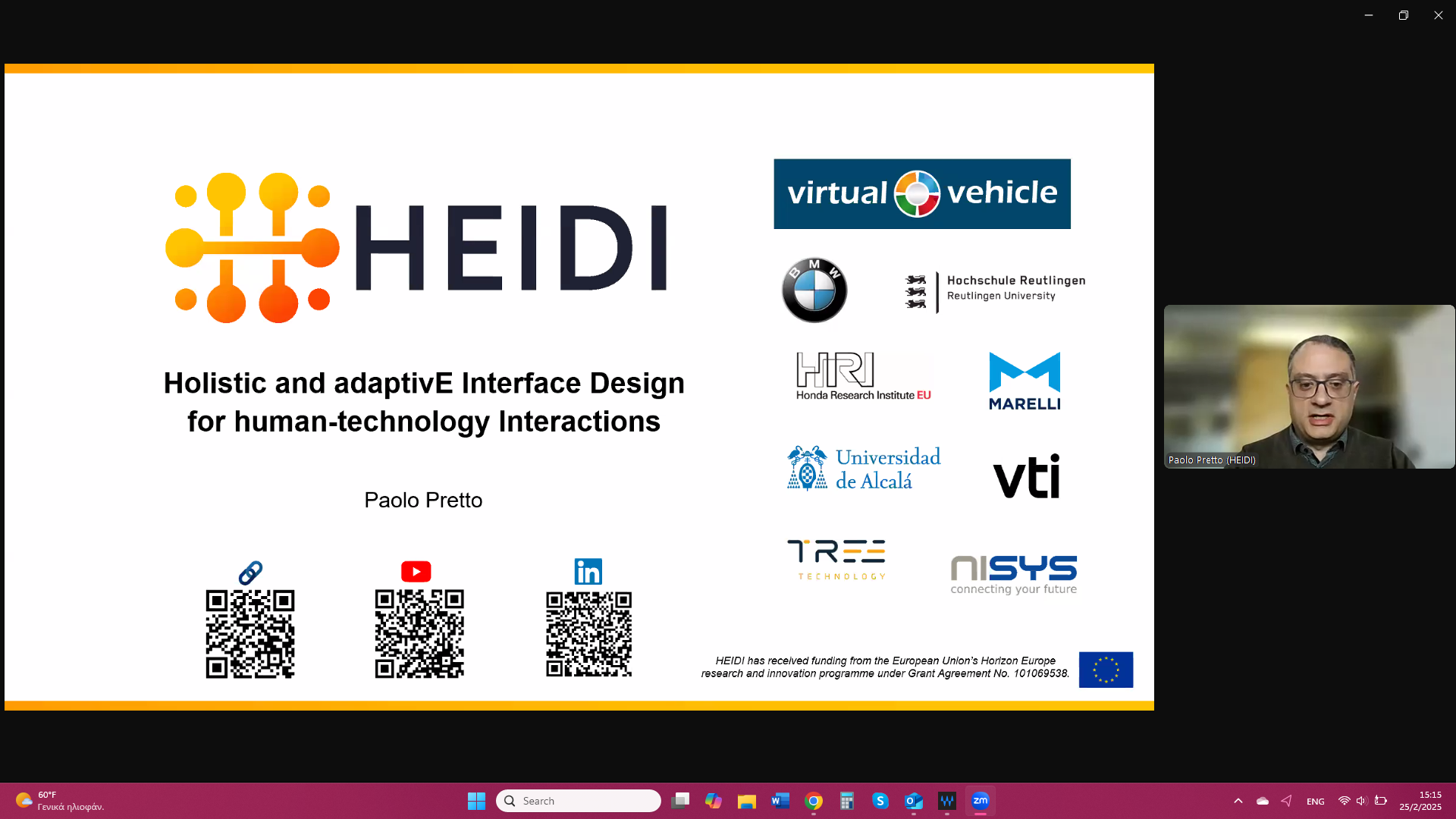The image size is (1456, 819).
Task: Expand the hidden system tray icons
Action: pos(1238,801)
